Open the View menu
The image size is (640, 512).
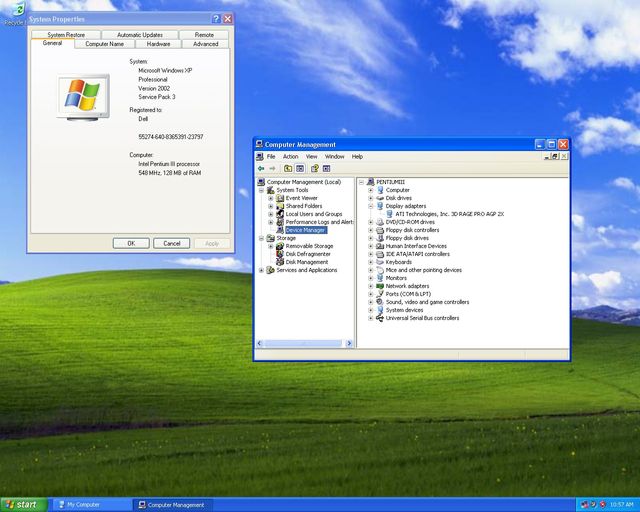311,156
